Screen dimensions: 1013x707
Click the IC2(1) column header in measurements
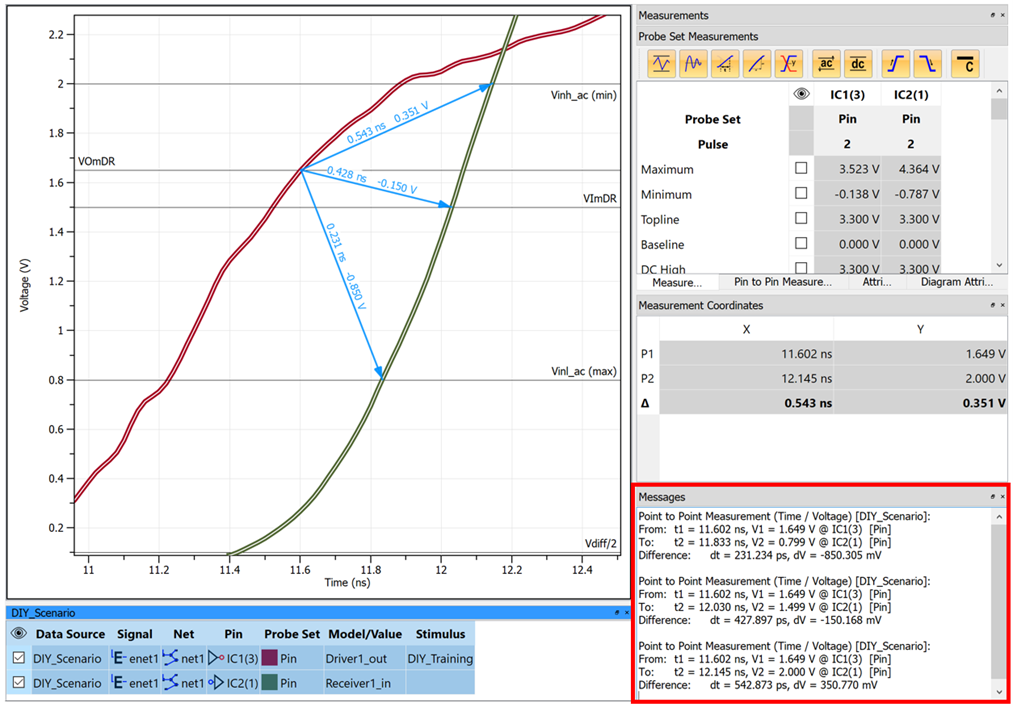[x=910, y=95]
